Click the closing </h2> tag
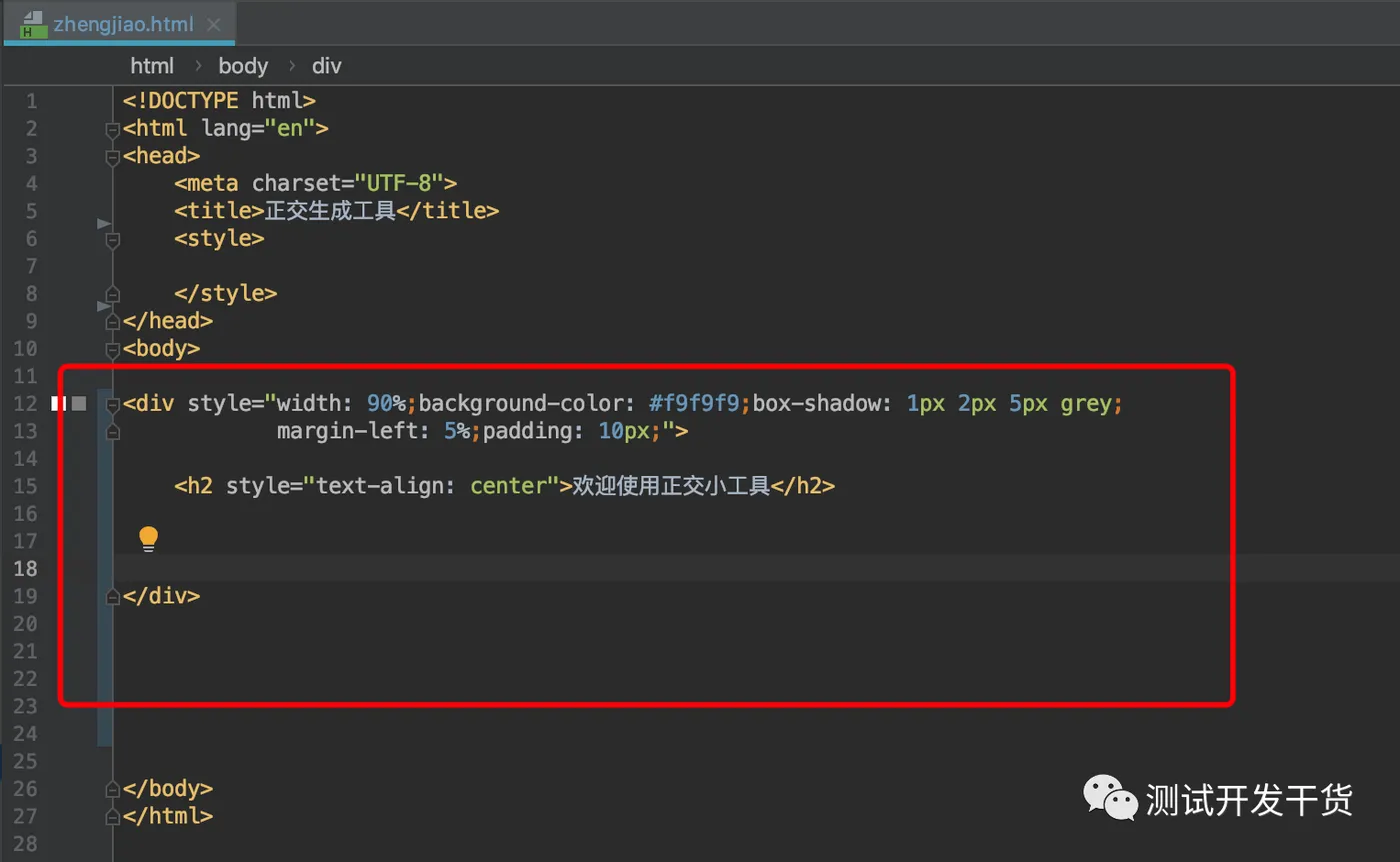Viewport: 1400px width, 862px height. (803, 486)
